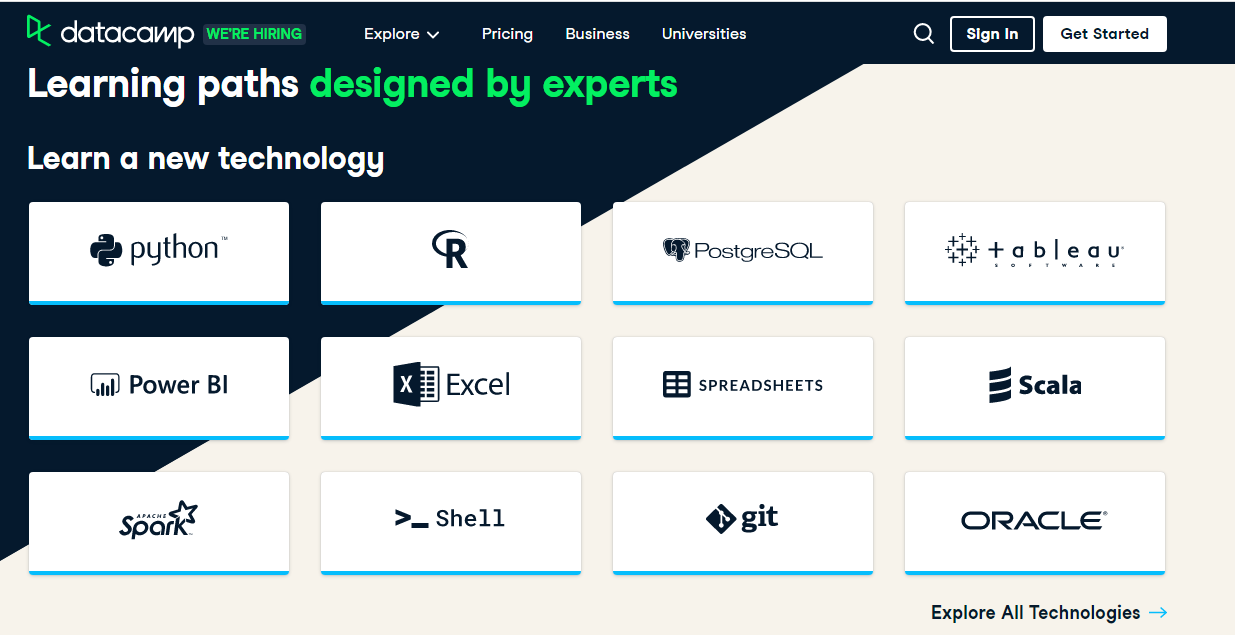Image resolution: width=1235 pixels, height=635 pixels.
Task: Click the DataCamp logo
Action: pyautogui.click(x=110, y=33)
